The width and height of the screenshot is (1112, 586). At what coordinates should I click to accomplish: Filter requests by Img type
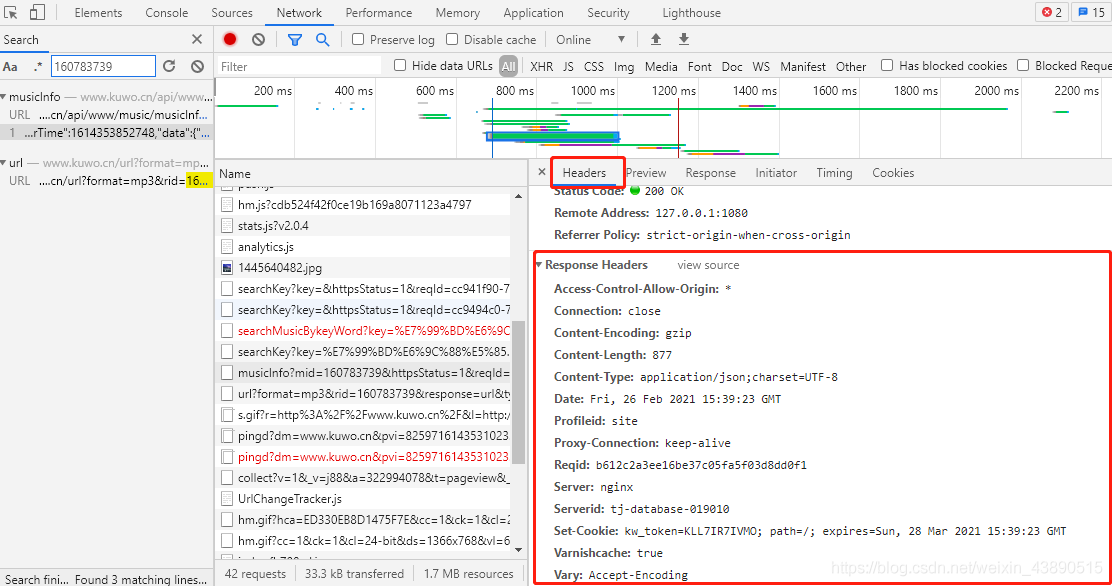(x=624, y=66)
